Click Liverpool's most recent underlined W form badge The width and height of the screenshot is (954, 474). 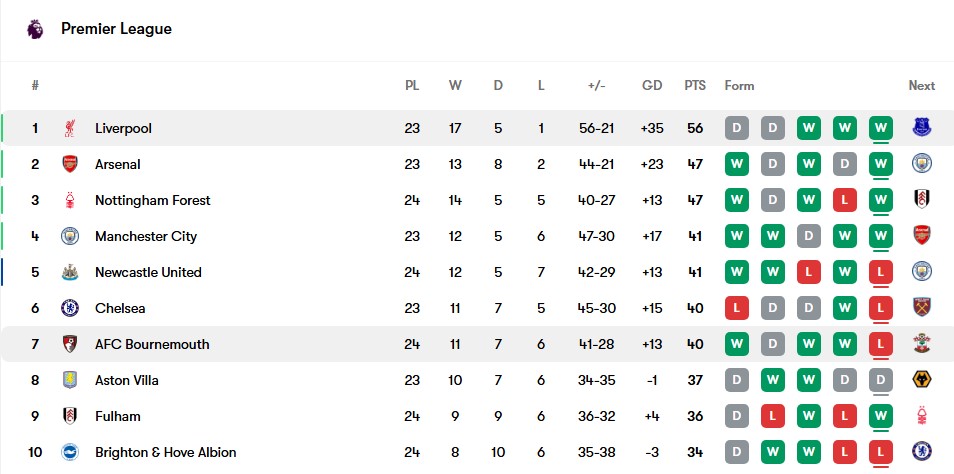tap(881, 128)
